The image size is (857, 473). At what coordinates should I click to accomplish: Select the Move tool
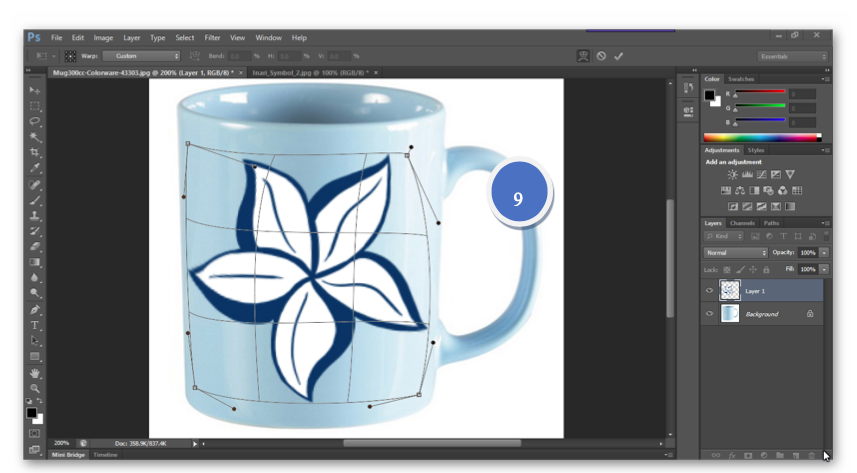tap(35, 91)
